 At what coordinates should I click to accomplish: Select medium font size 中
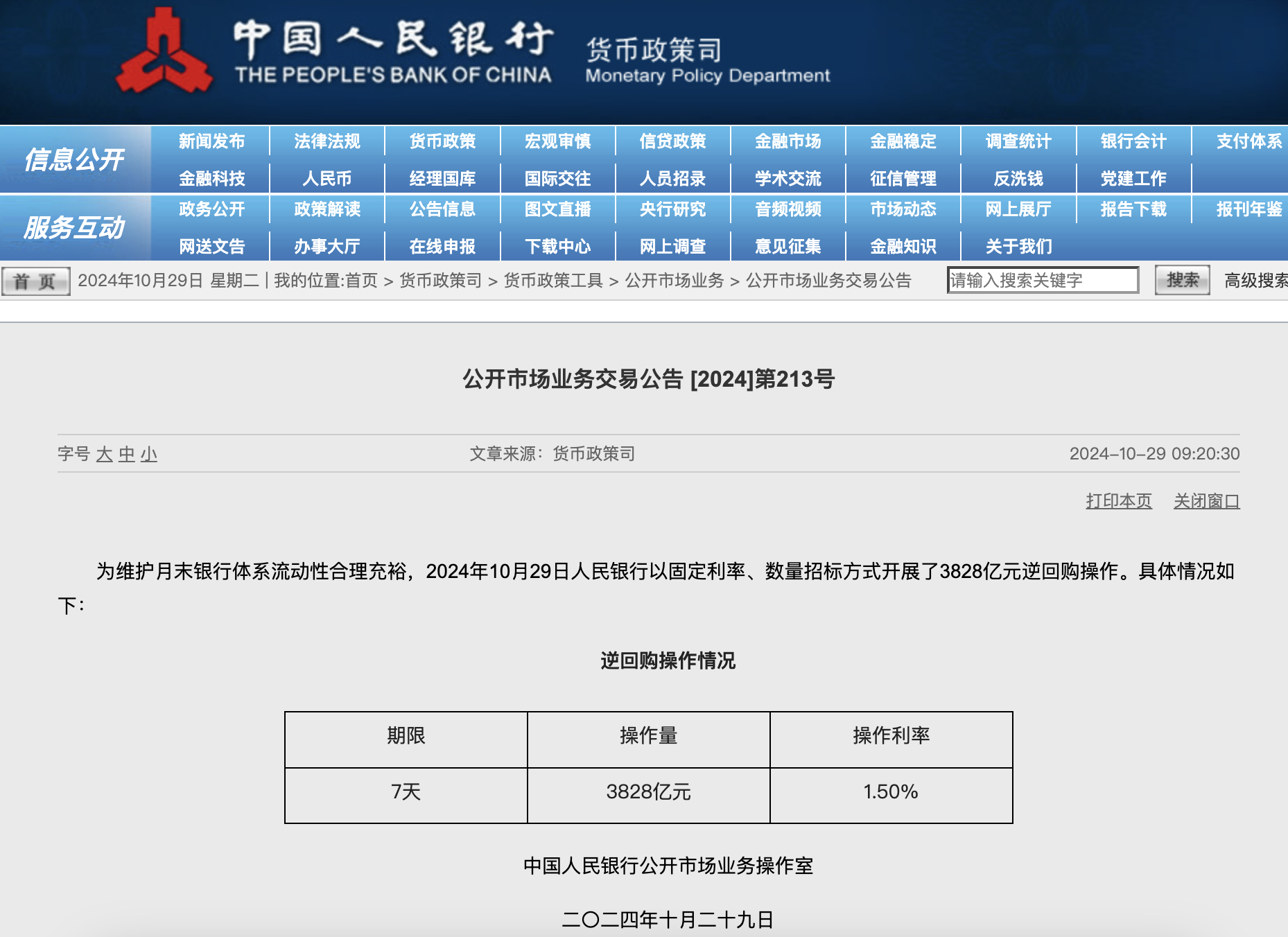[126, 455]
